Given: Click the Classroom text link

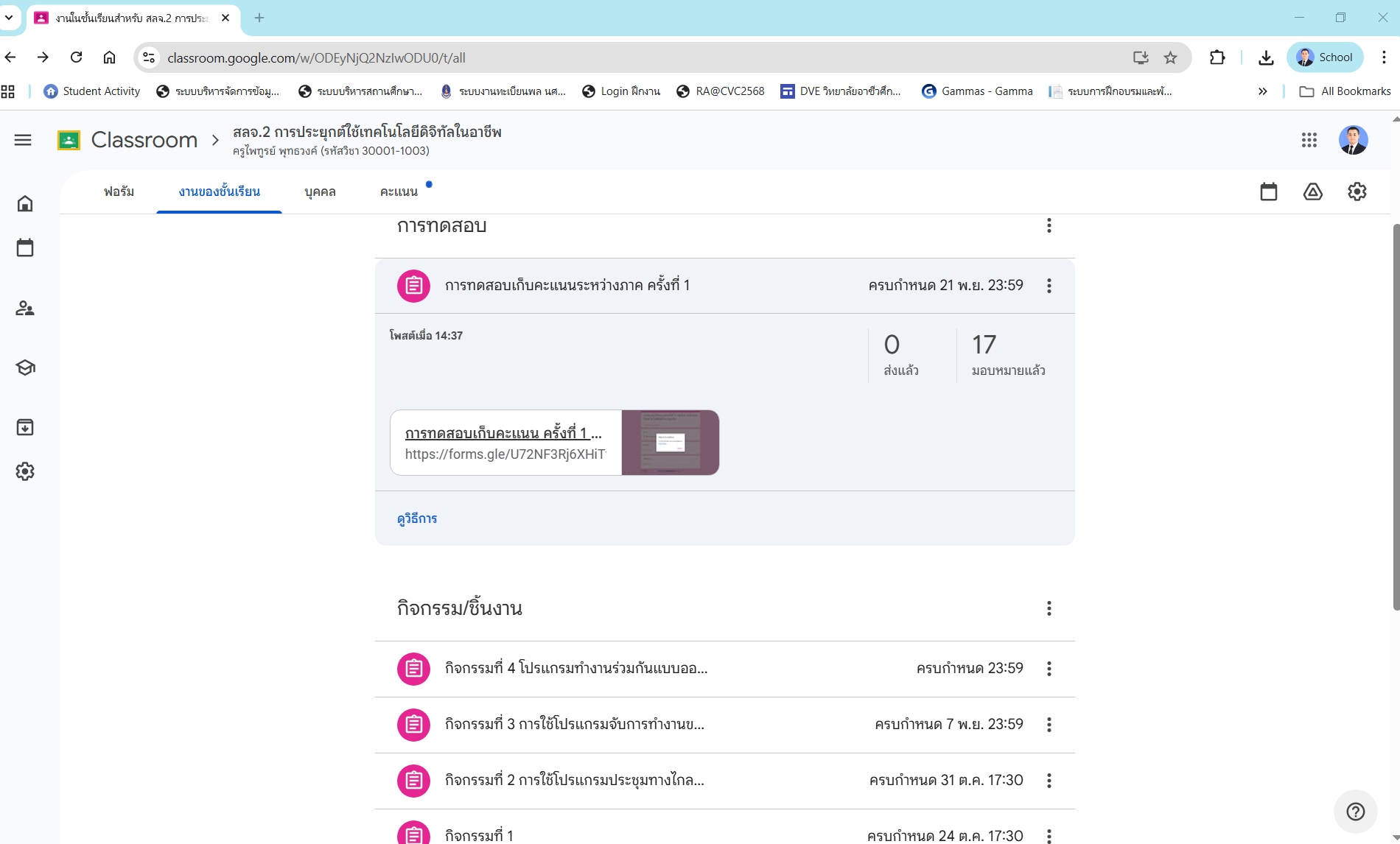Looking at the screenshot, I should pyautogui.click(x=144, y=140).
